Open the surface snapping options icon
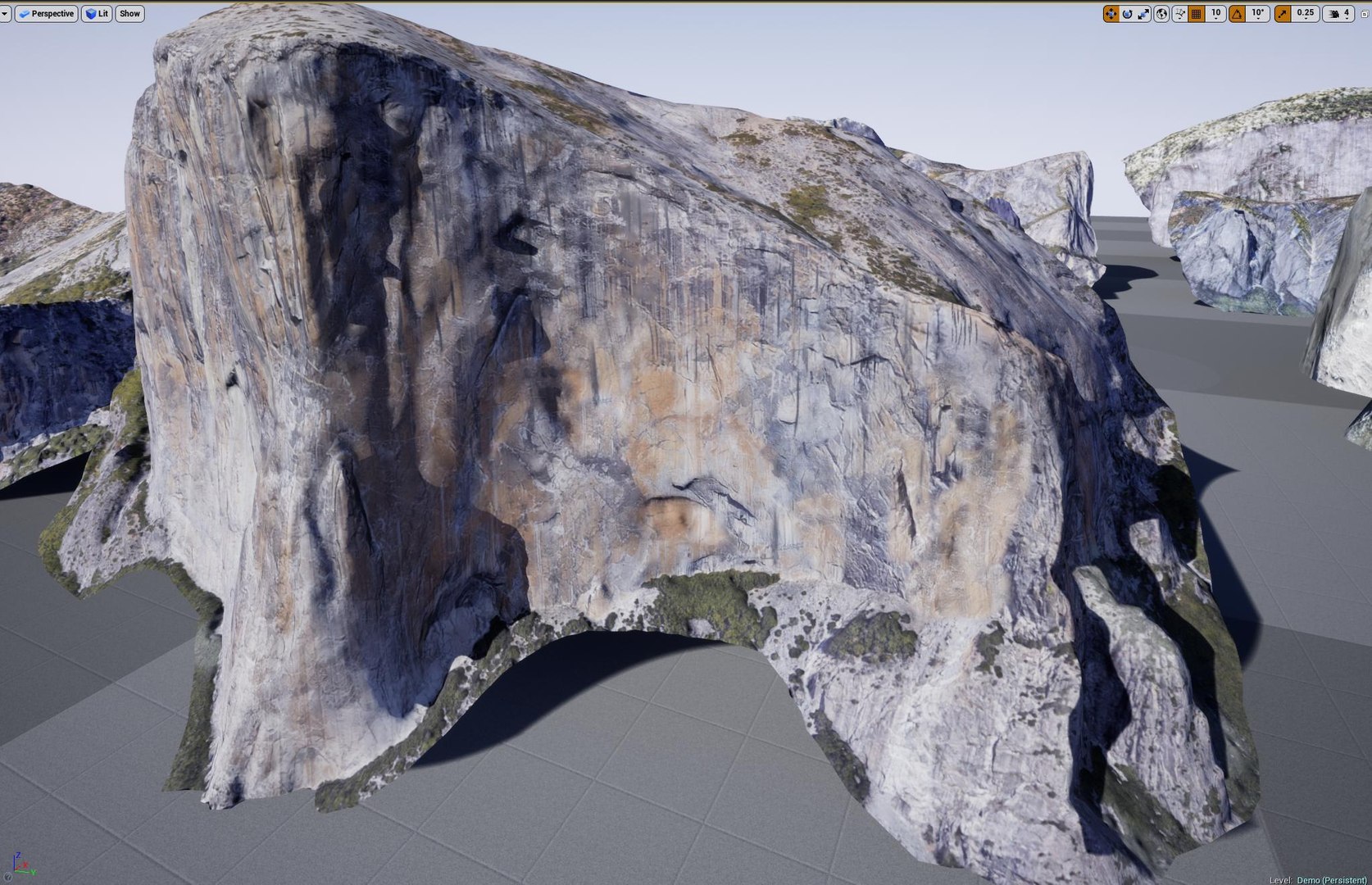Image resolution: width=1372 pixels, height=885 pixels. [1179, 14]
